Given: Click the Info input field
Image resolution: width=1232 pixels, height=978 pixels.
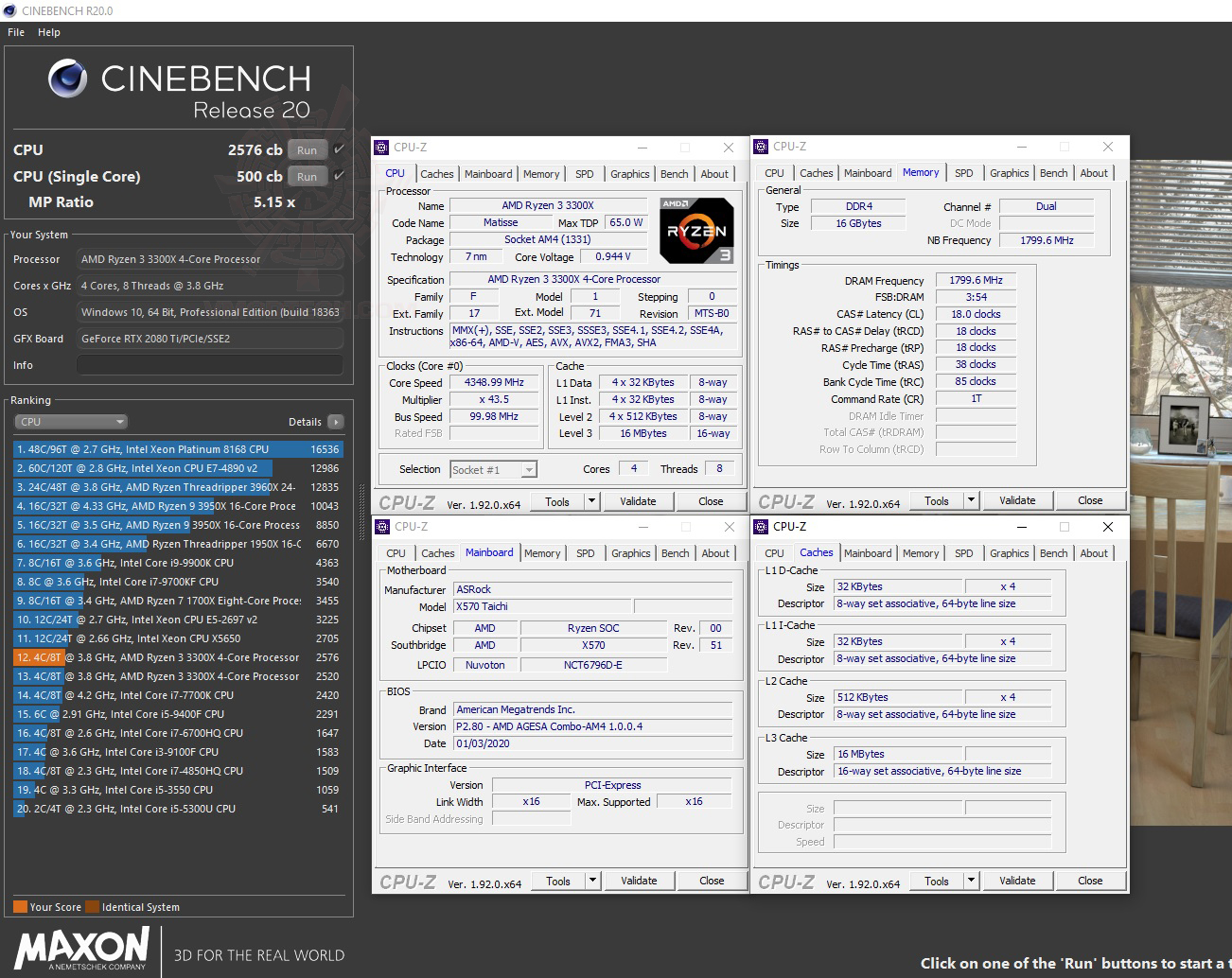Looking at the screenshot, I should pyautogui.click(x=210, y=365).
